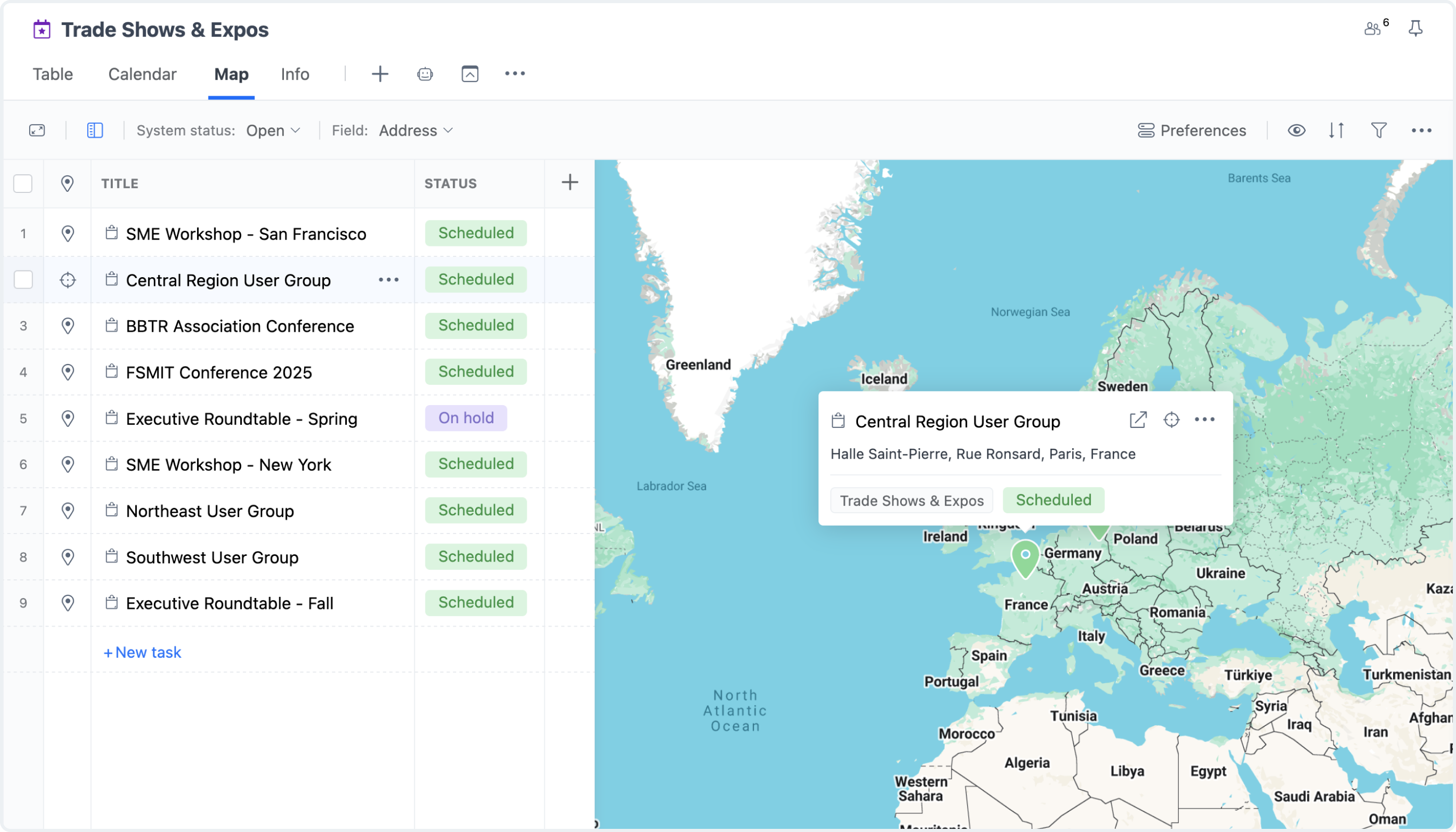This screenshot has height=832, width=1456.
Task: Locate SME Workshop - San Francisco pin
Action: [68, 233]
